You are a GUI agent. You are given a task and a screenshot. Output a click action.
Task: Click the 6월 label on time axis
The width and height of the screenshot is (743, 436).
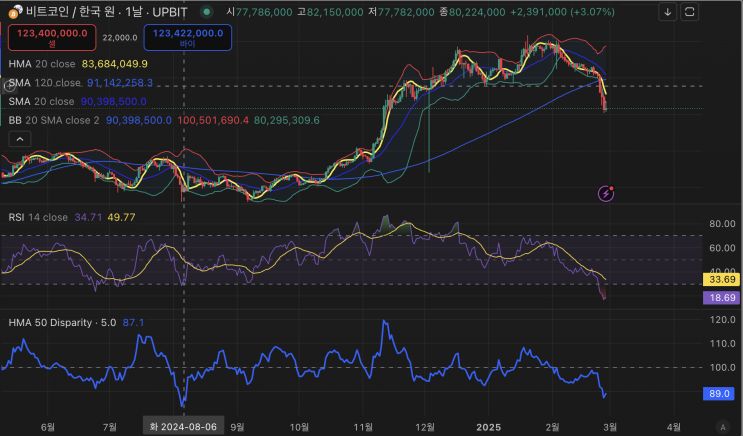pos(48,427)
